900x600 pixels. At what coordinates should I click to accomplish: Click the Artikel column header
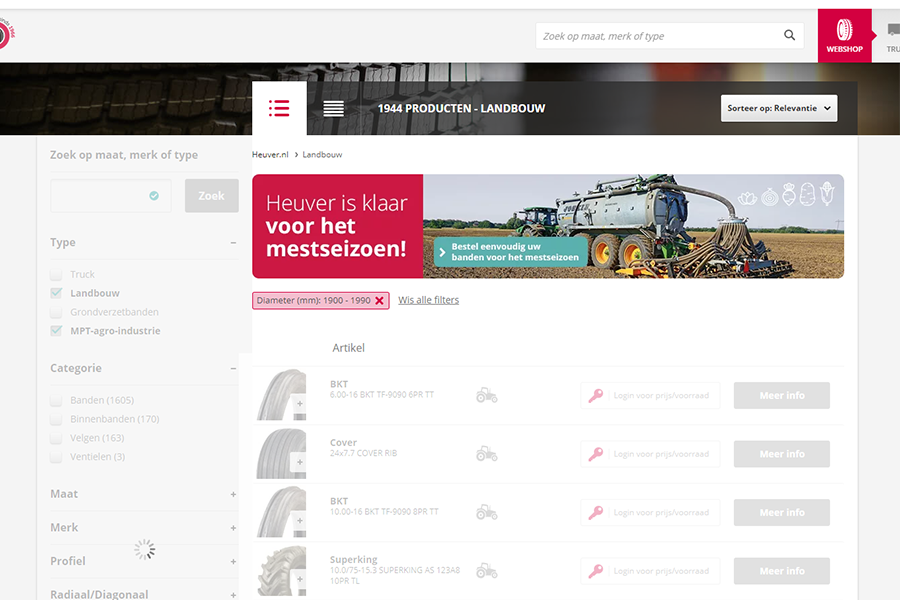click(x=348, y=348)
